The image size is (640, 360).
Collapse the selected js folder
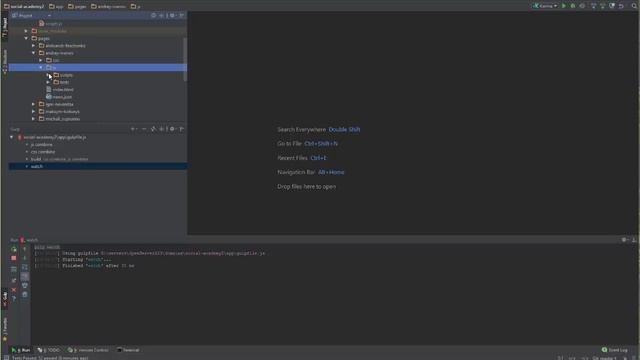[x=41, y=68]
